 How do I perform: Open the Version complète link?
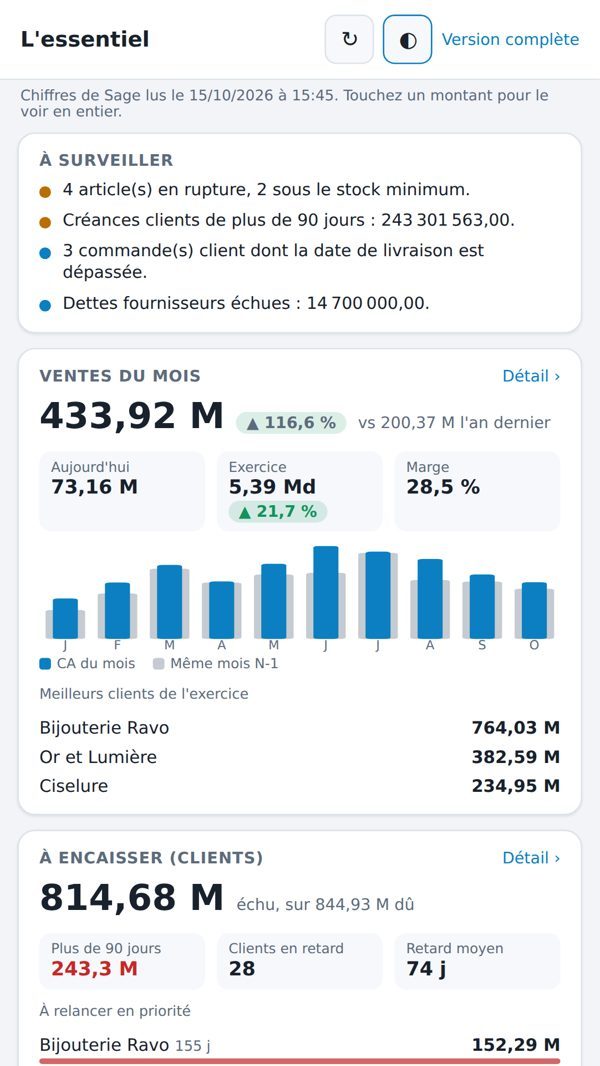click(x=510, y=39)
